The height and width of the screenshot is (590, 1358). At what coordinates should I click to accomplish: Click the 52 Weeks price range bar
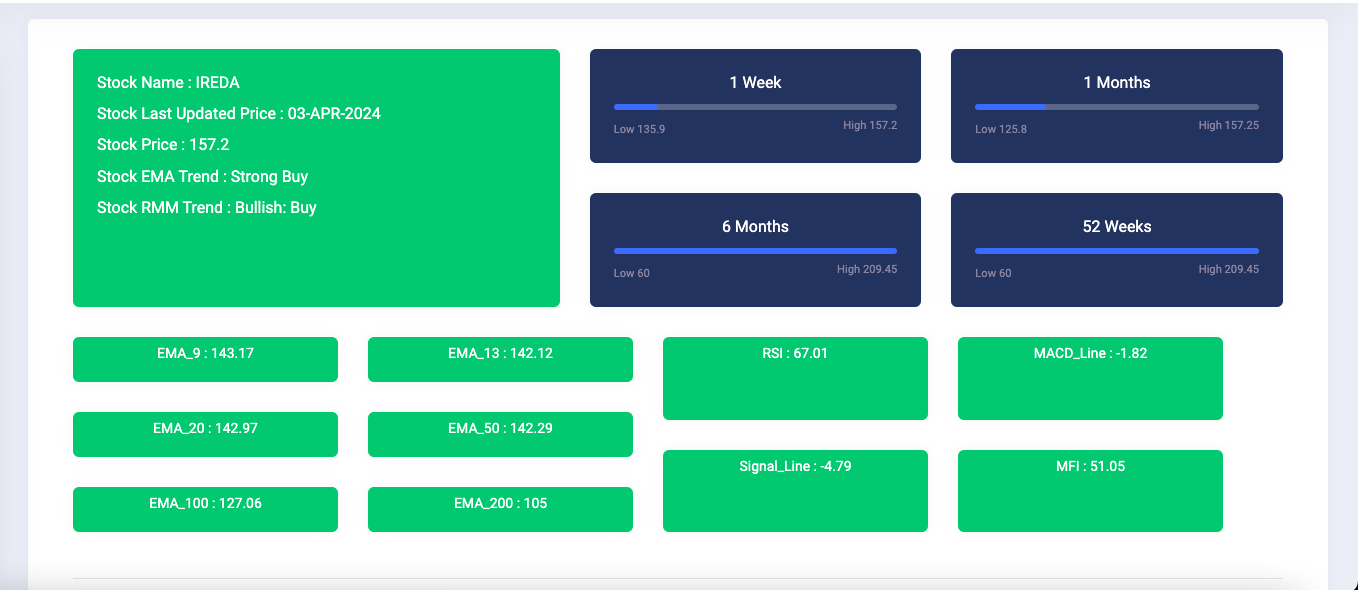[1117, 250]
